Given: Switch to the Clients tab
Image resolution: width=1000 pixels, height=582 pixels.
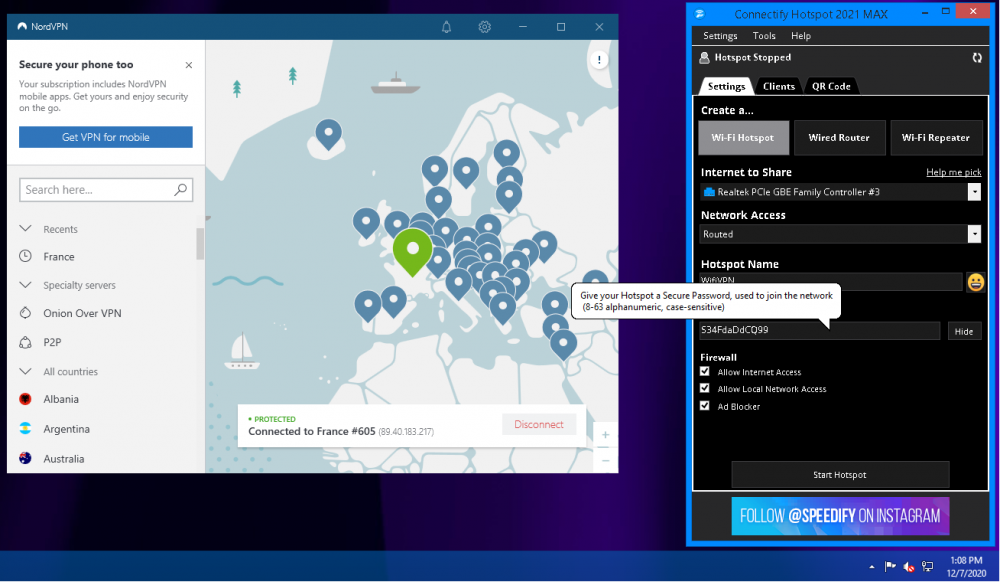Looking at the screenshot, I should point(779,86).
